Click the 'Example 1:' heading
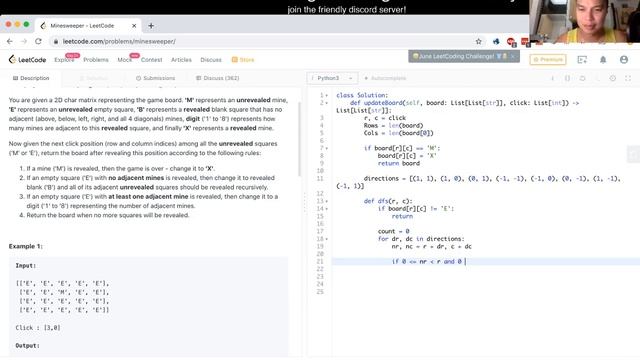 coord(25,247)
